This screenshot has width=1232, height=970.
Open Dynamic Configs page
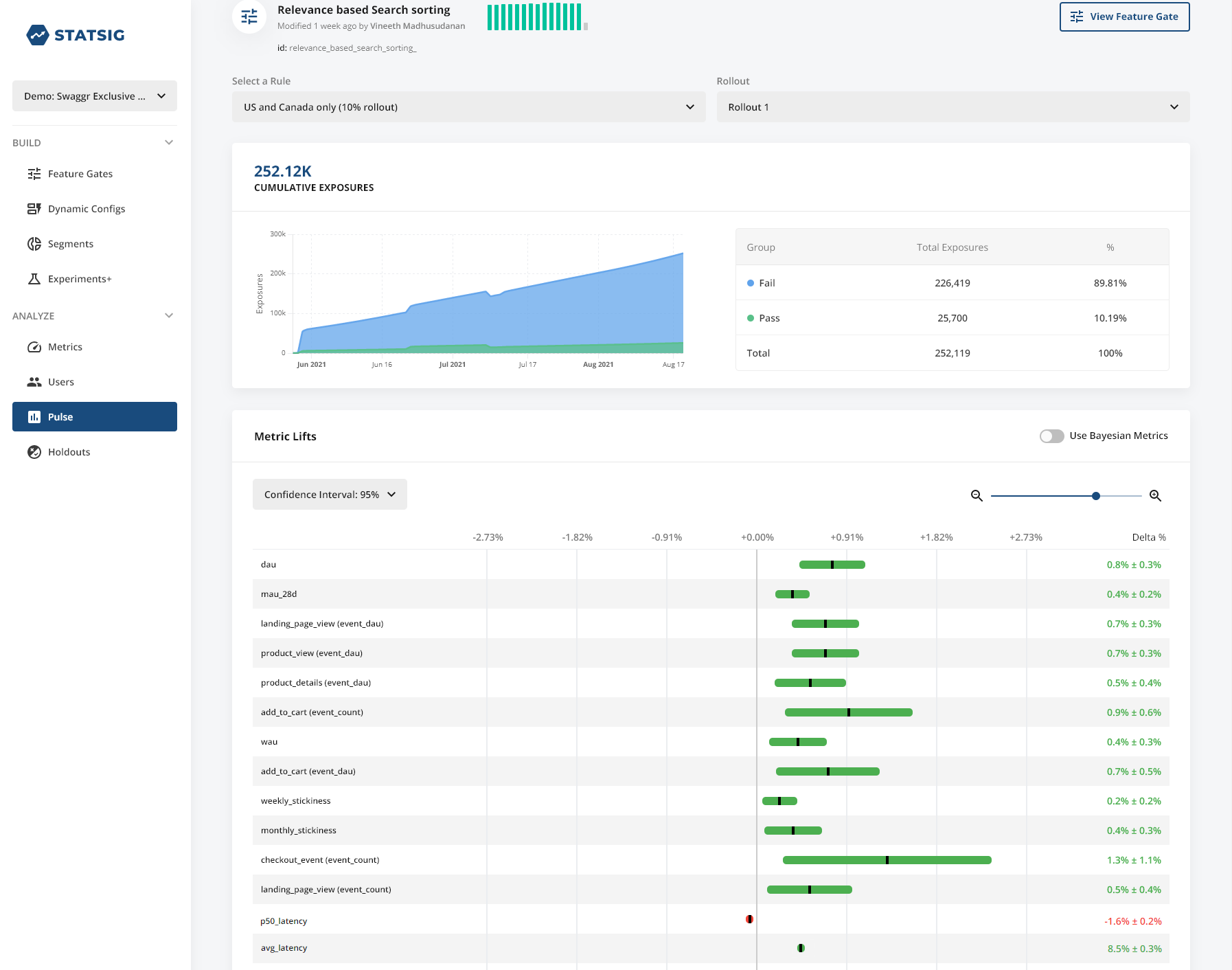(86, 209)
